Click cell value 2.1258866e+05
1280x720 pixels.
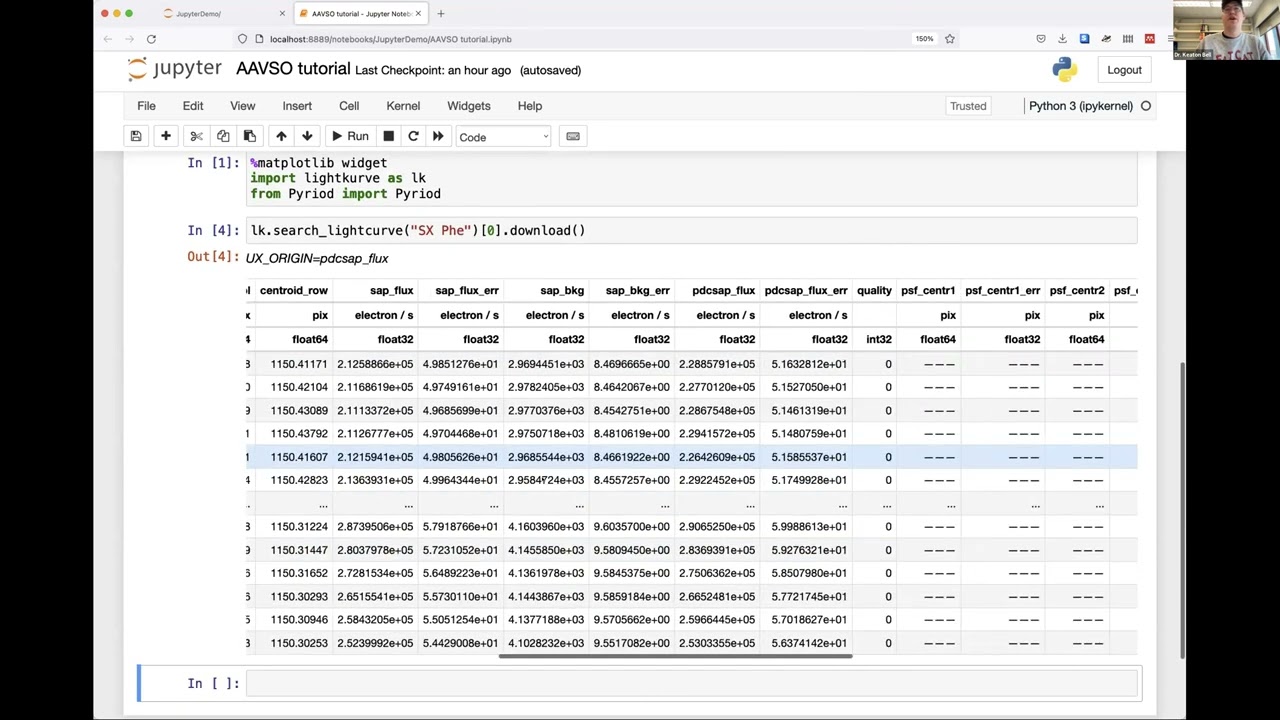point(375,364)
